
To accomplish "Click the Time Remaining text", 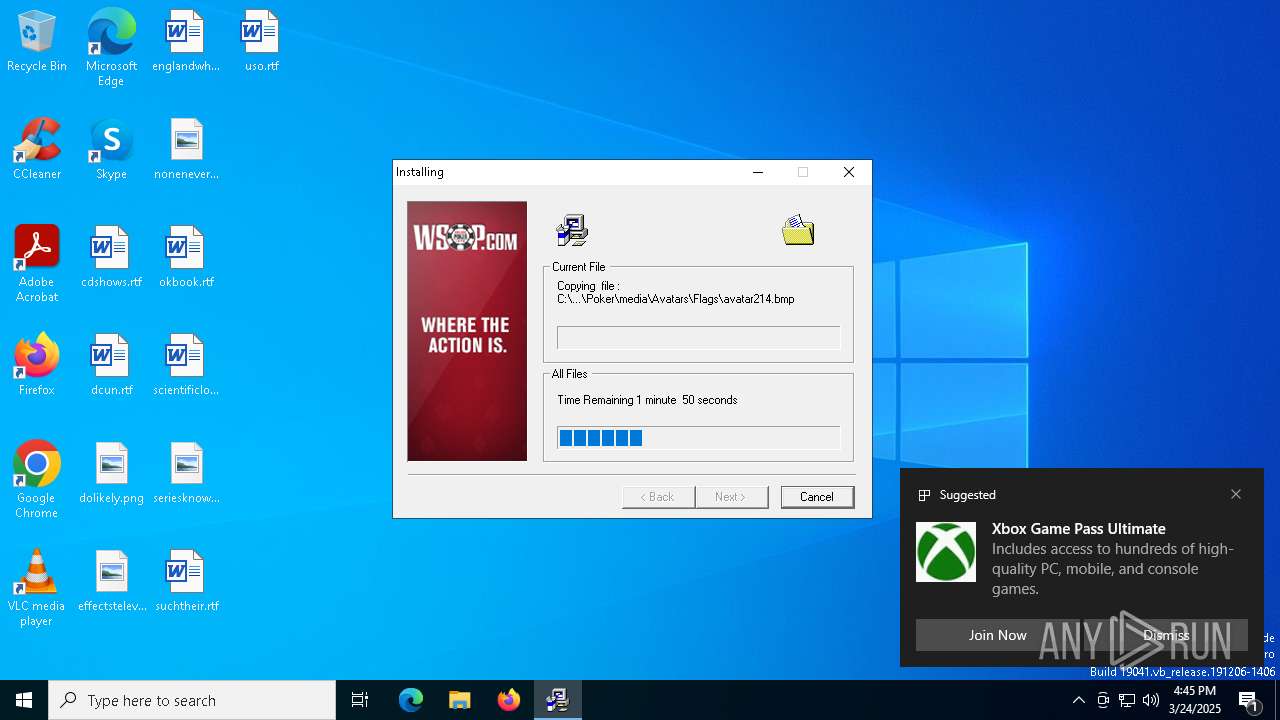I will tap(647, 400).
